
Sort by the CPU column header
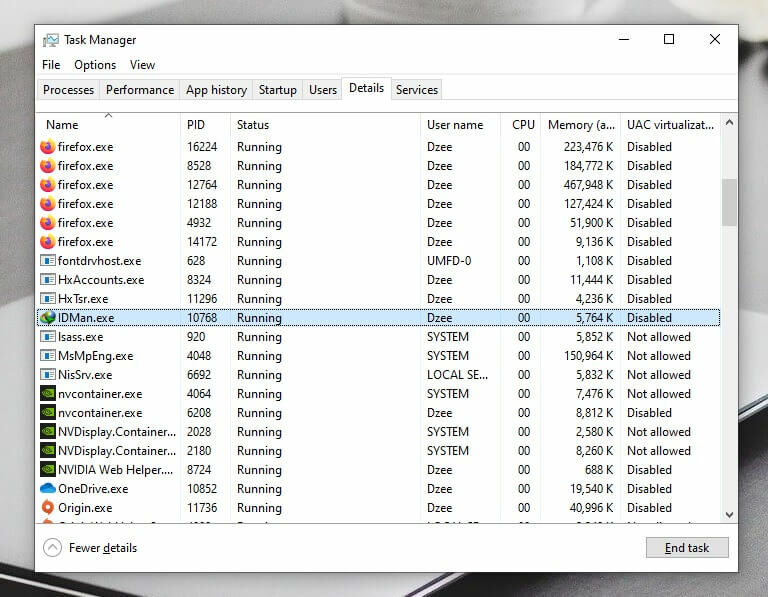tap(520, 124)
